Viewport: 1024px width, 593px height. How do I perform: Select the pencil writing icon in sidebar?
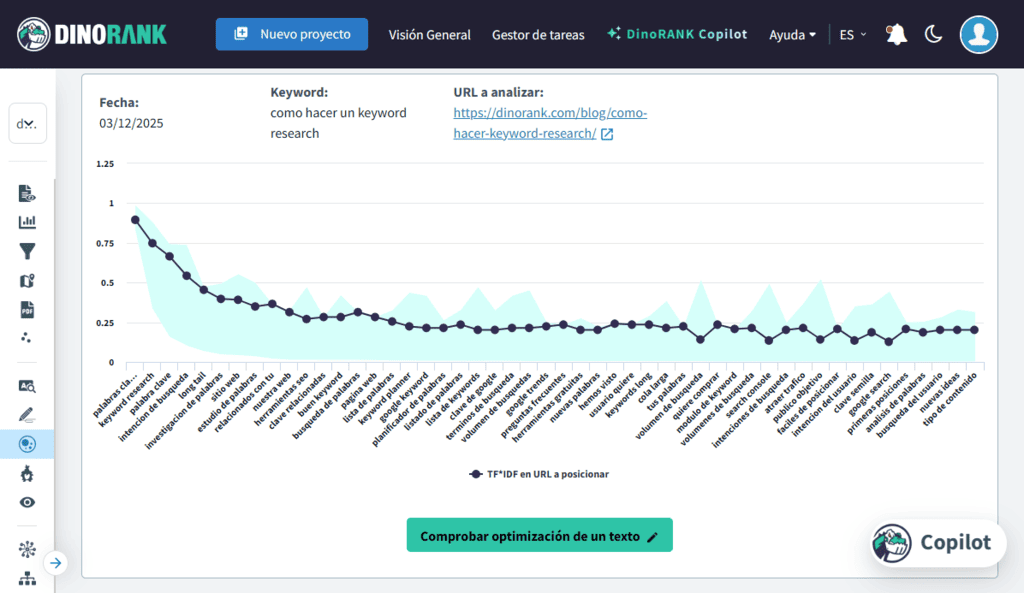27,414
